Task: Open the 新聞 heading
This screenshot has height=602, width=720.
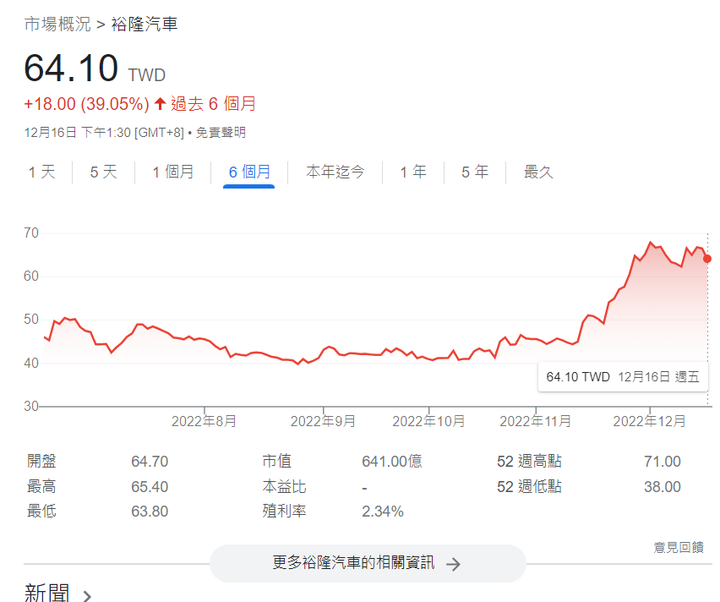Action: (47, 593)
